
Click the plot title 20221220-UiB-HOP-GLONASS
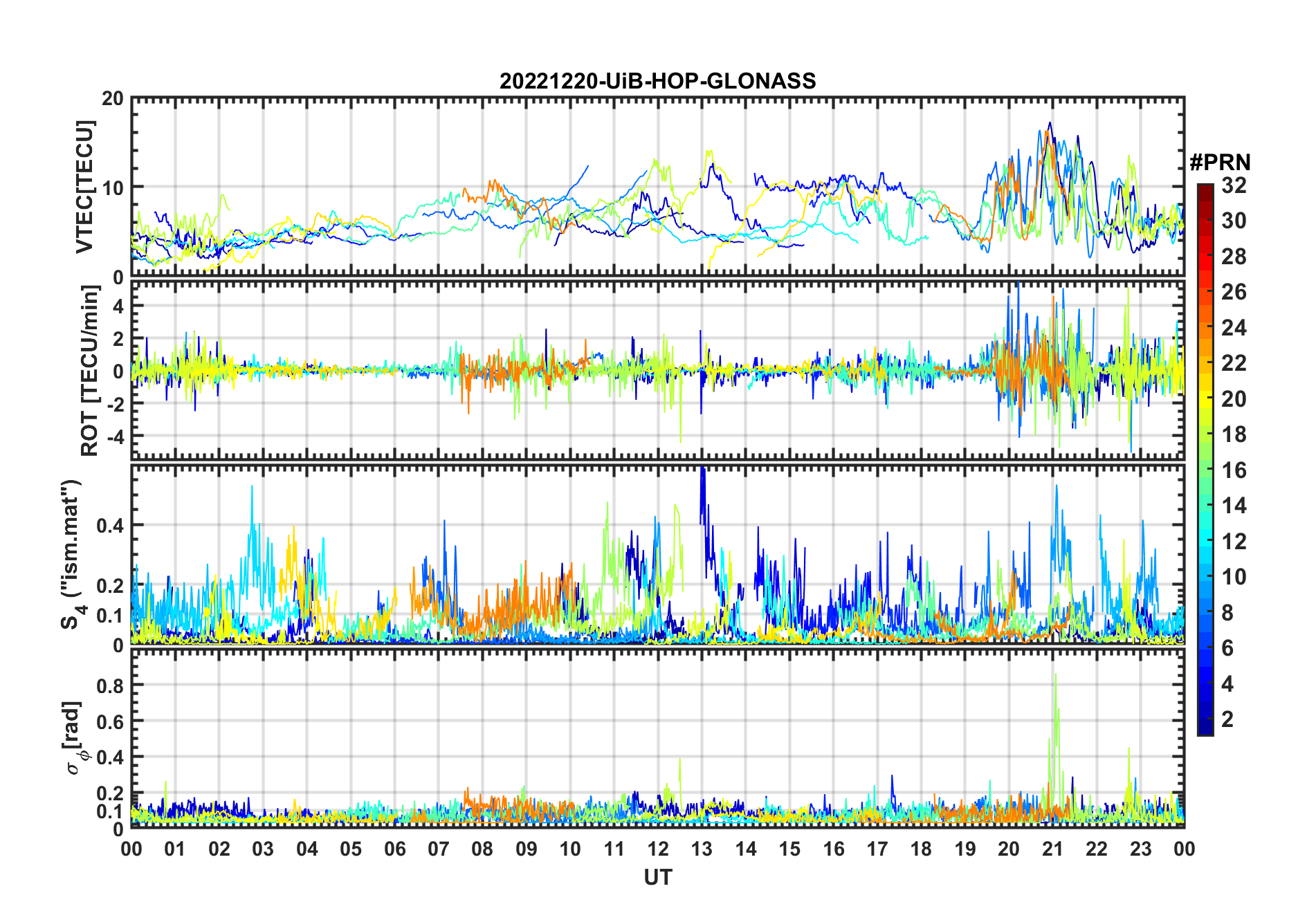point(657,81)
